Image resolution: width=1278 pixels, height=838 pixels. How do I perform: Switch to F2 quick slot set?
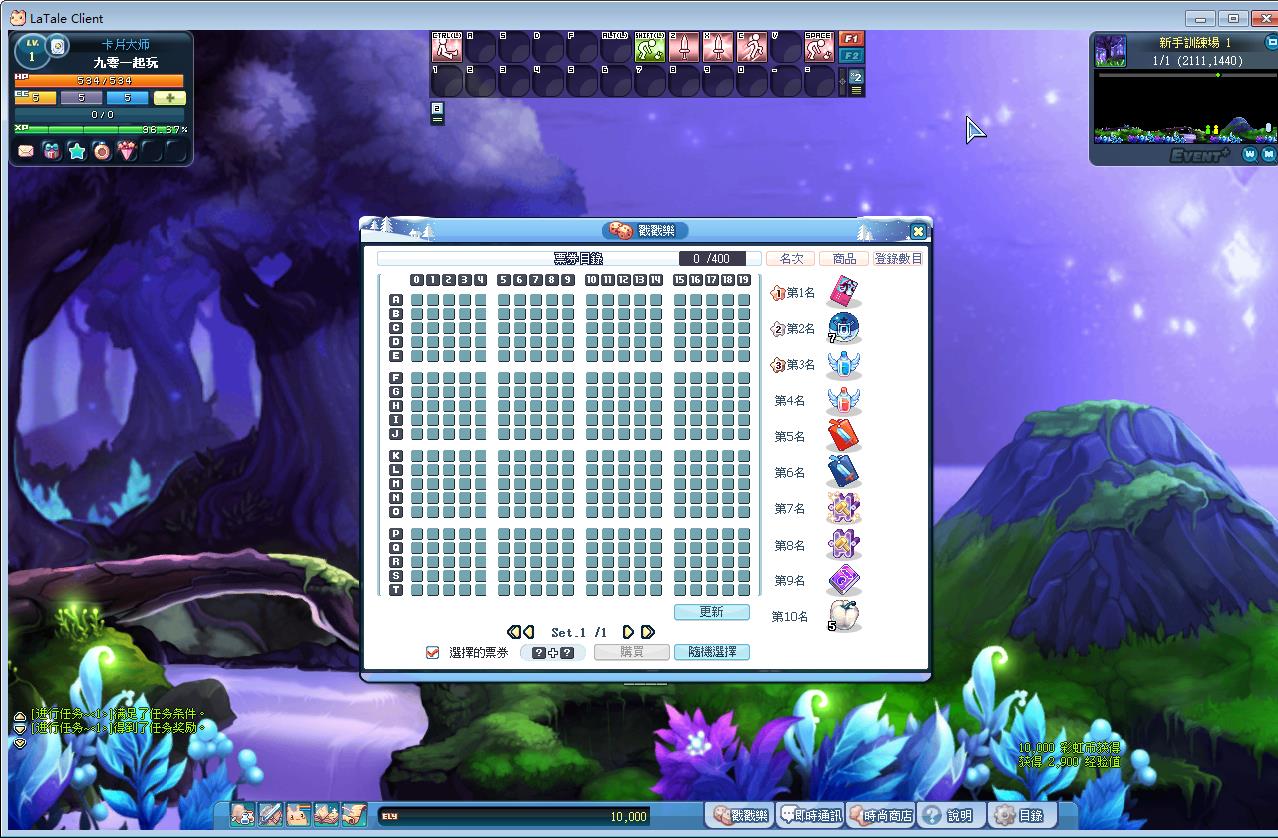pos(850,56)
